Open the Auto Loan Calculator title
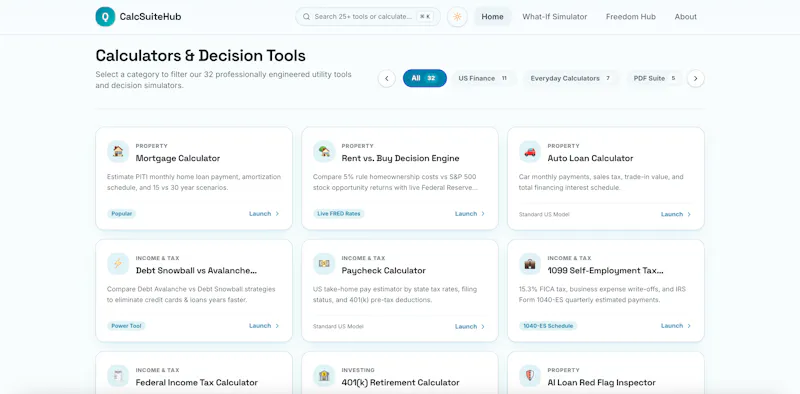 590,158
